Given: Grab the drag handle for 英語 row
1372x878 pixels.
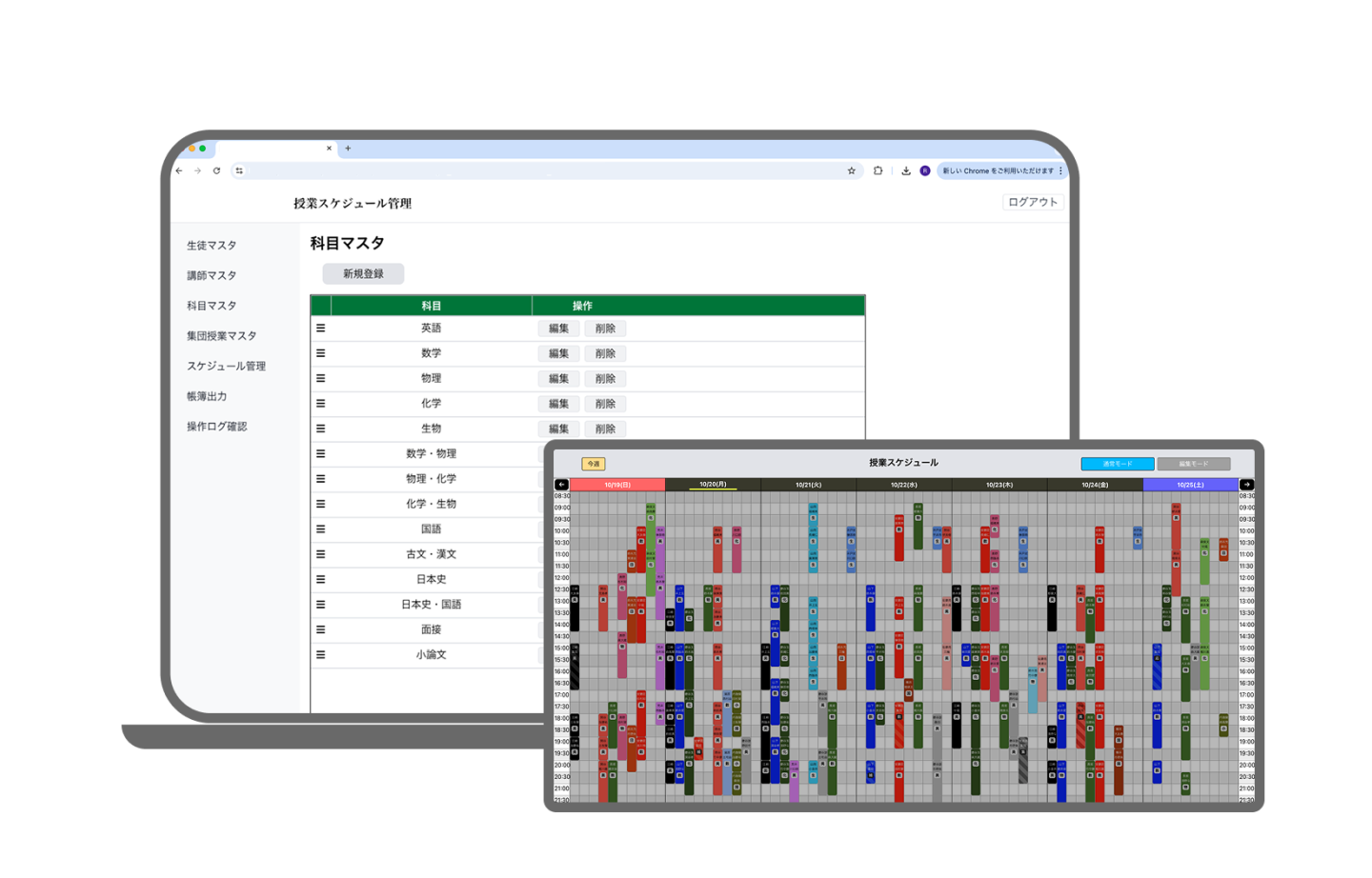Looking at the screenshot, I should [321, 329].
